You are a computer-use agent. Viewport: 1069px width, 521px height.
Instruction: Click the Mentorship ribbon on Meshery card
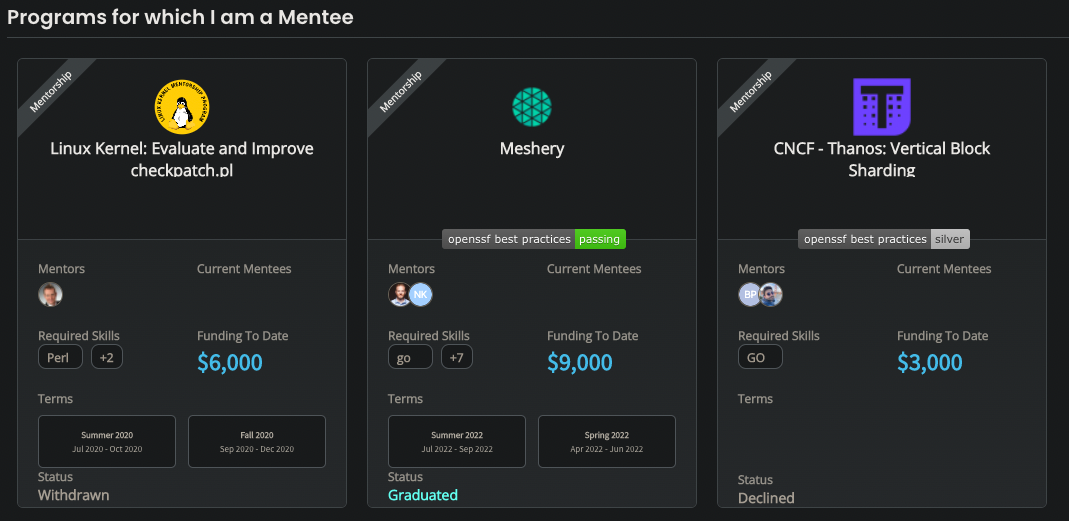400,91
